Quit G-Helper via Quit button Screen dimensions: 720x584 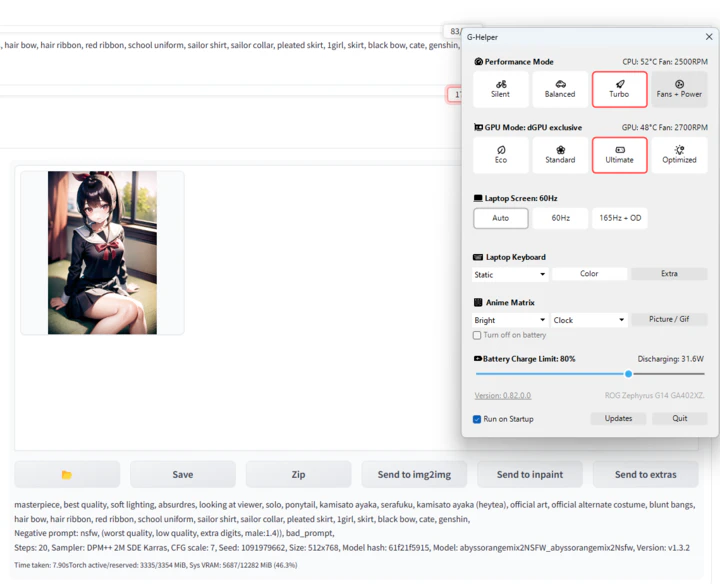680,418
